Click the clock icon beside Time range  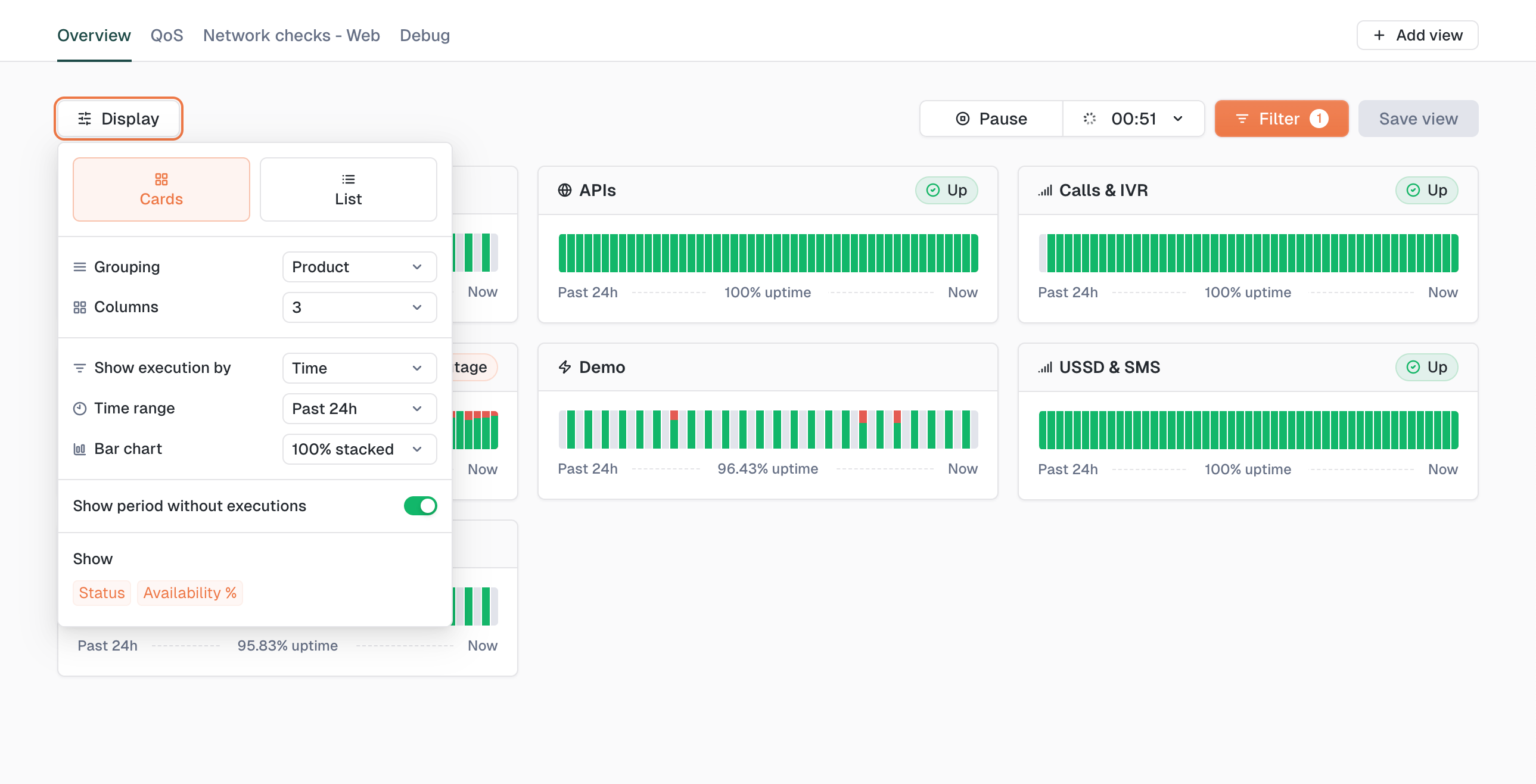(x=79, y=409)
